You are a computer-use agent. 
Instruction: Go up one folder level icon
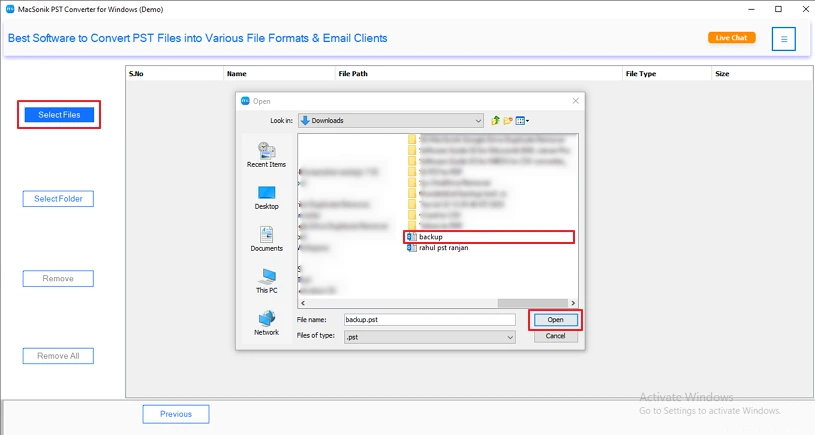click(x=495, y=121)
